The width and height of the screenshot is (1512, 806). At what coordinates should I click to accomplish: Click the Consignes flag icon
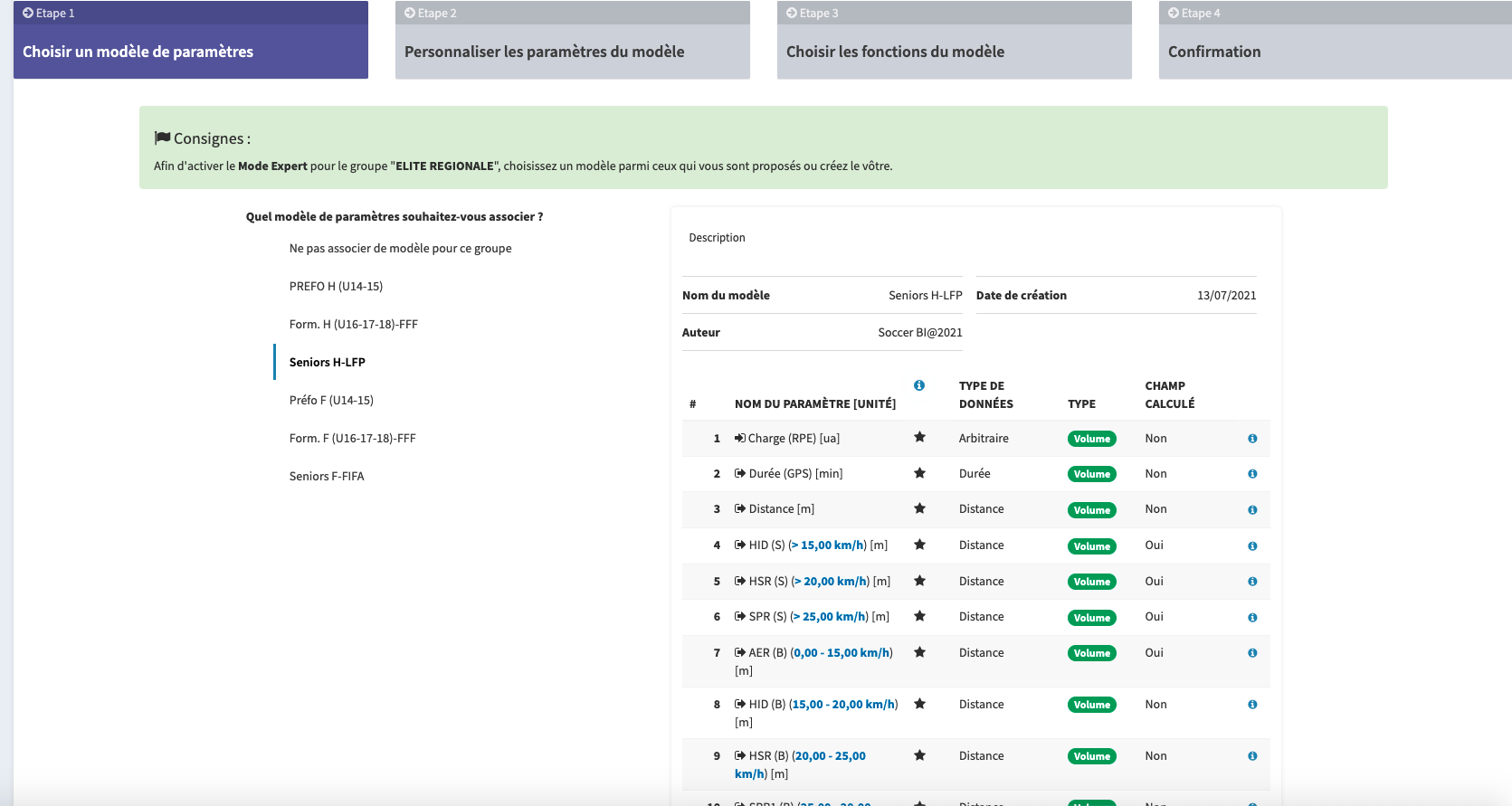pos(162,137)
